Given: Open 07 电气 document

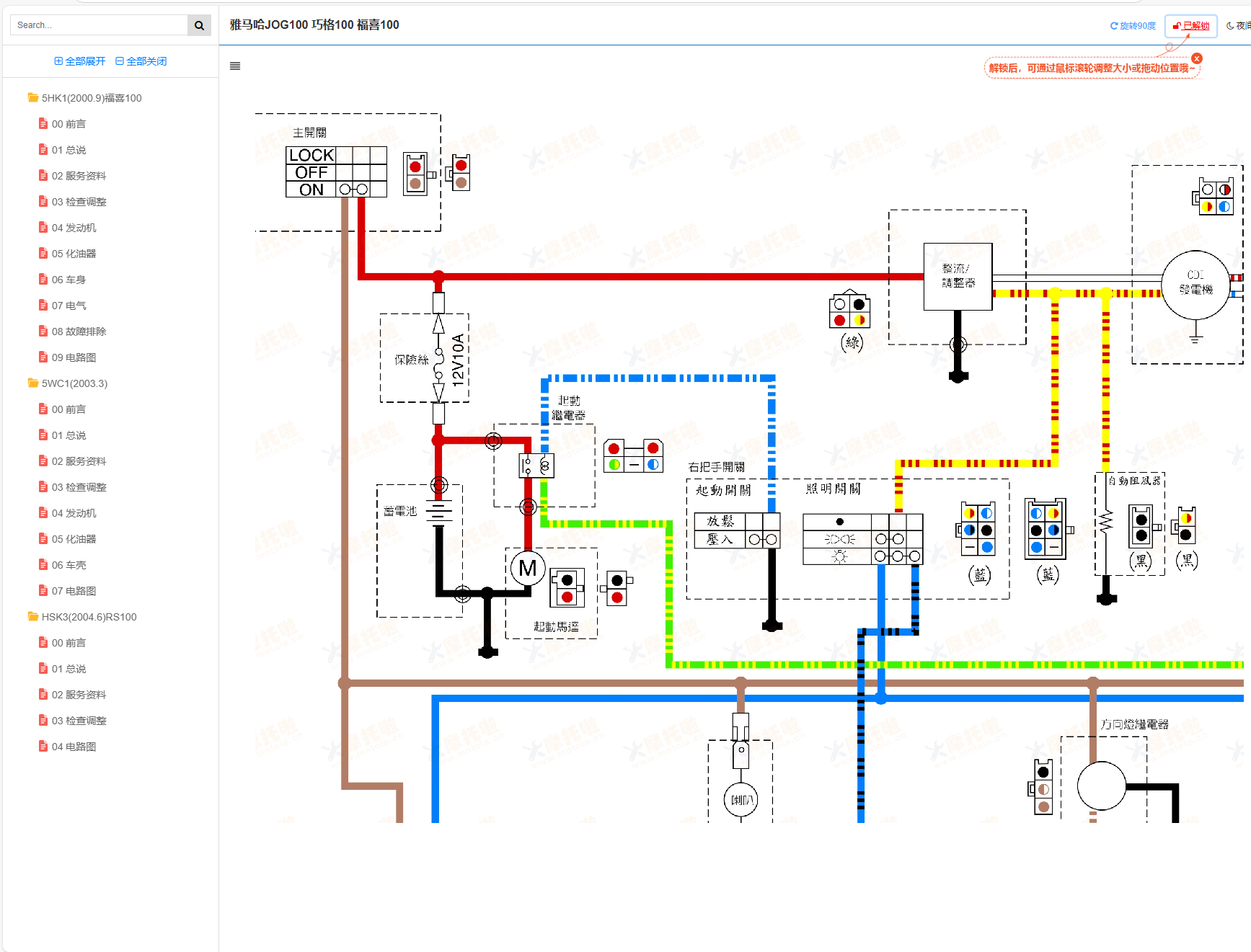Looking at the screenshot, I should (68, 306).
